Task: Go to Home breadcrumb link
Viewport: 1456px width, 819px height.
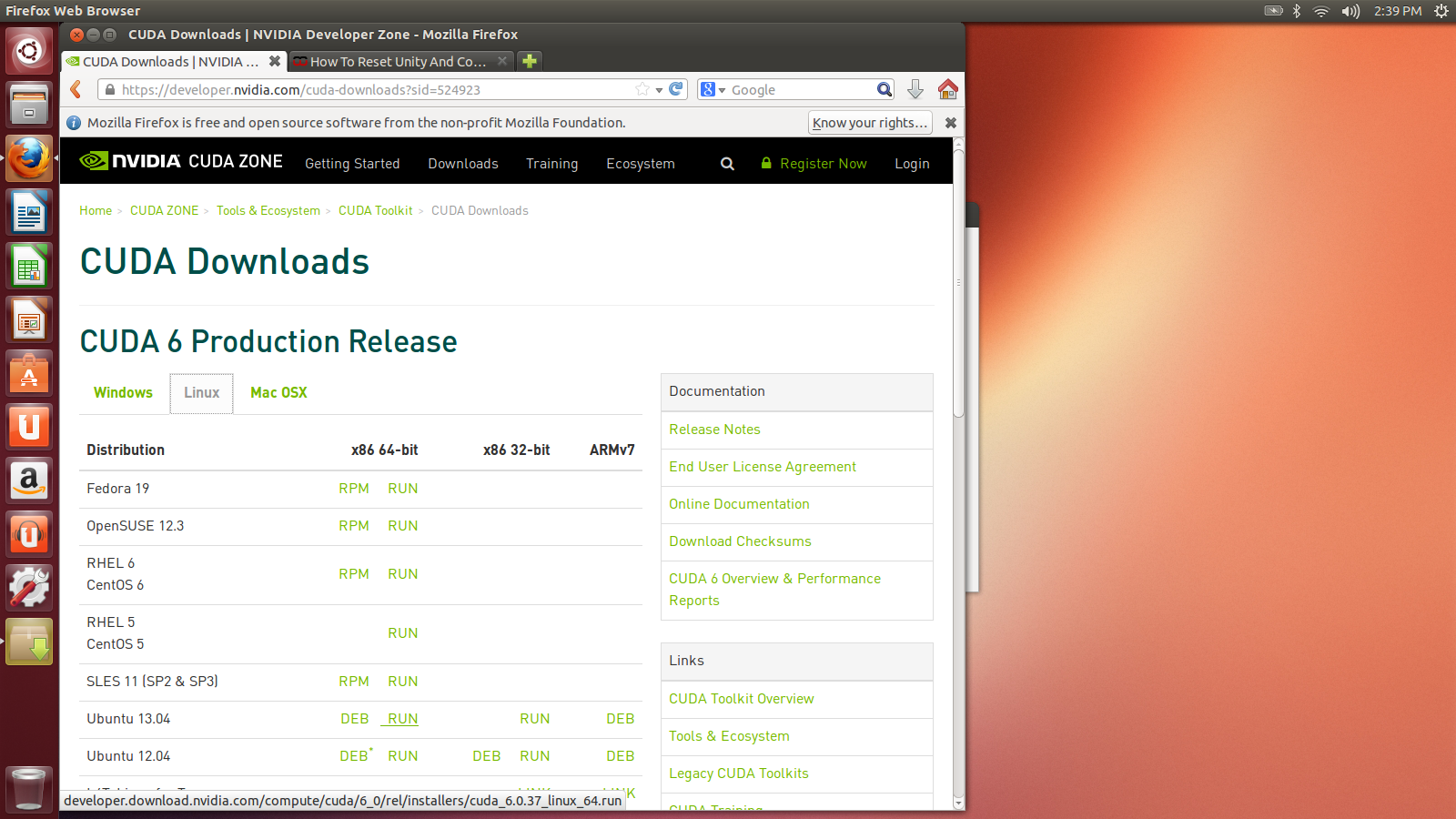Action: tap(96, 210)
